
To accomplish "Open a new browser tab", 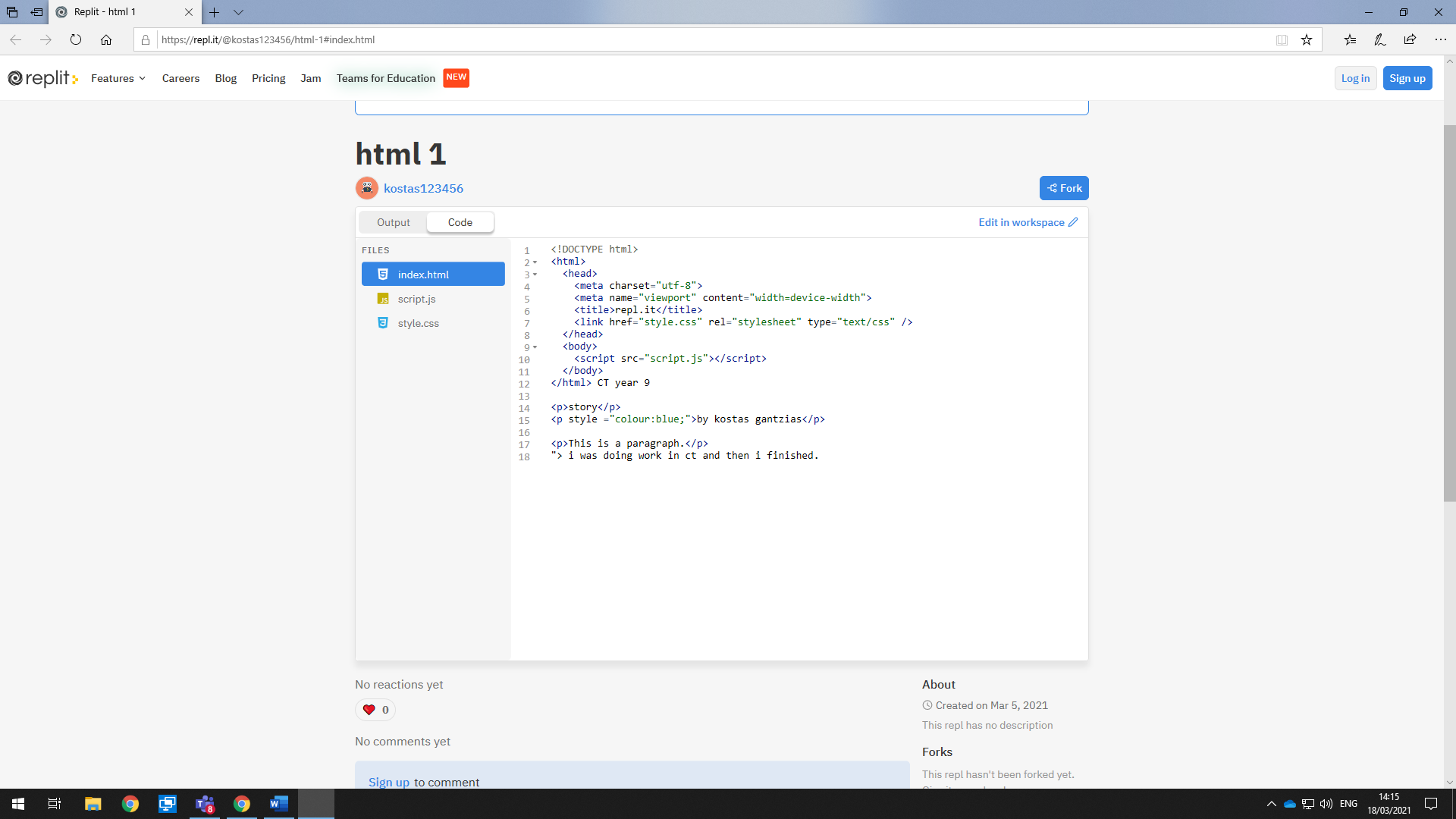I will point(215,12).
